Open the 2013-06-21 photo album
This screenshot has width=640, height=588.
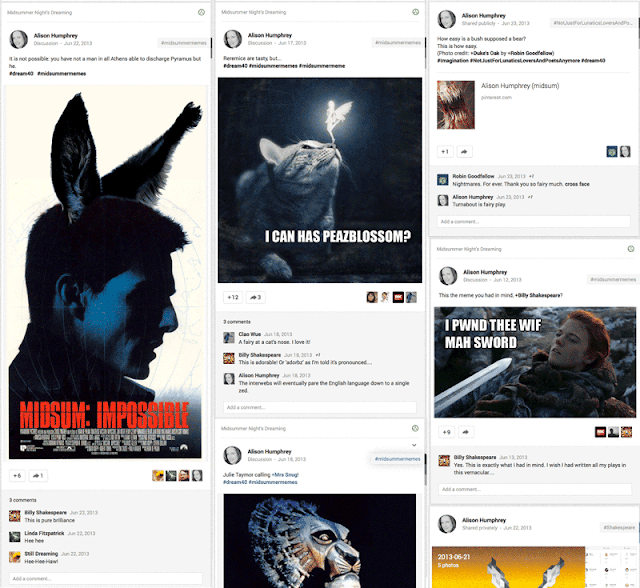coord(509,567)
